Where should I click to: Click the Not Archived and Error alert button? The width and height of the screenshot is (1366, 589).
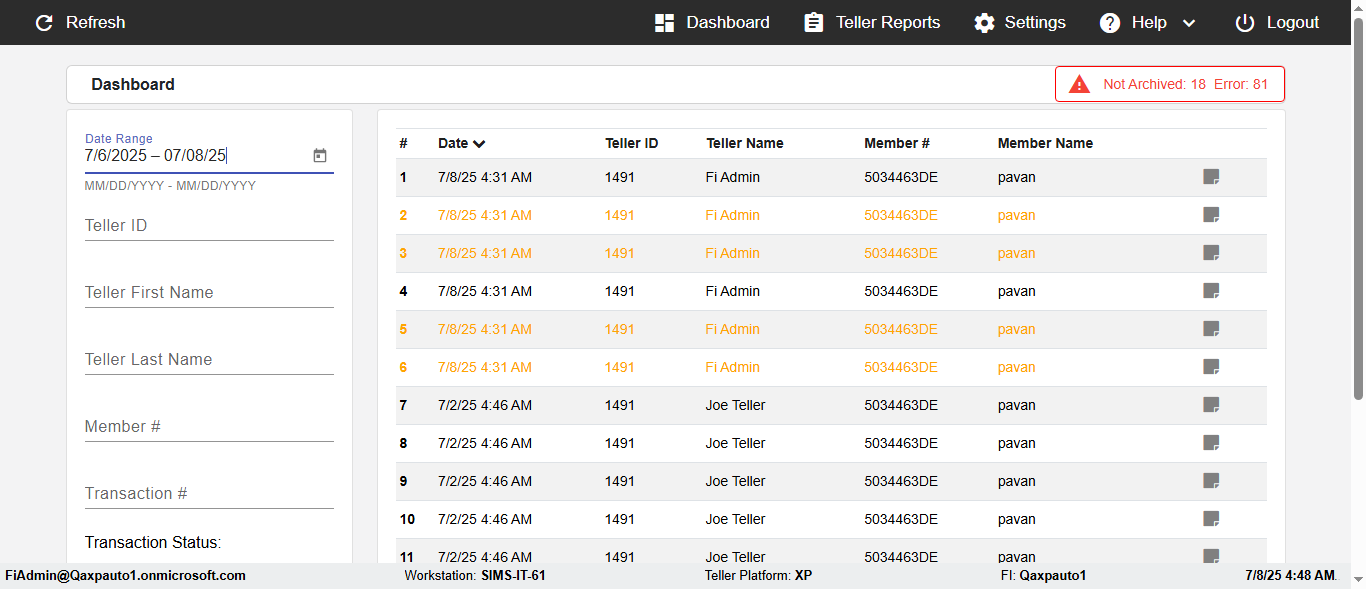1170,85
